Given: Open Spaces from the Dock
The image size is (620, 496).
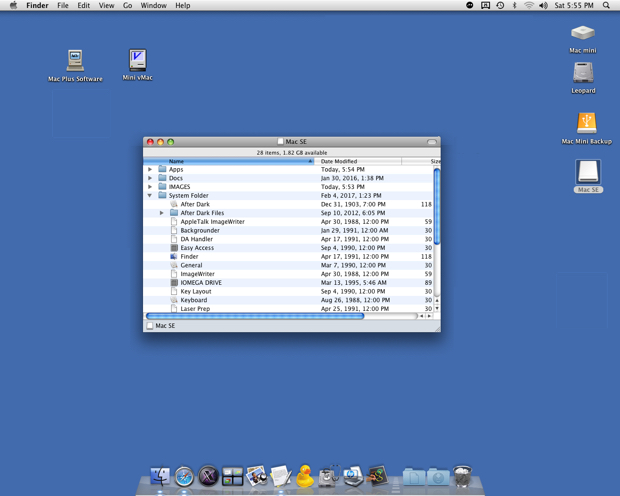Looking at the screenshot, I should click(x=232, y=476).
